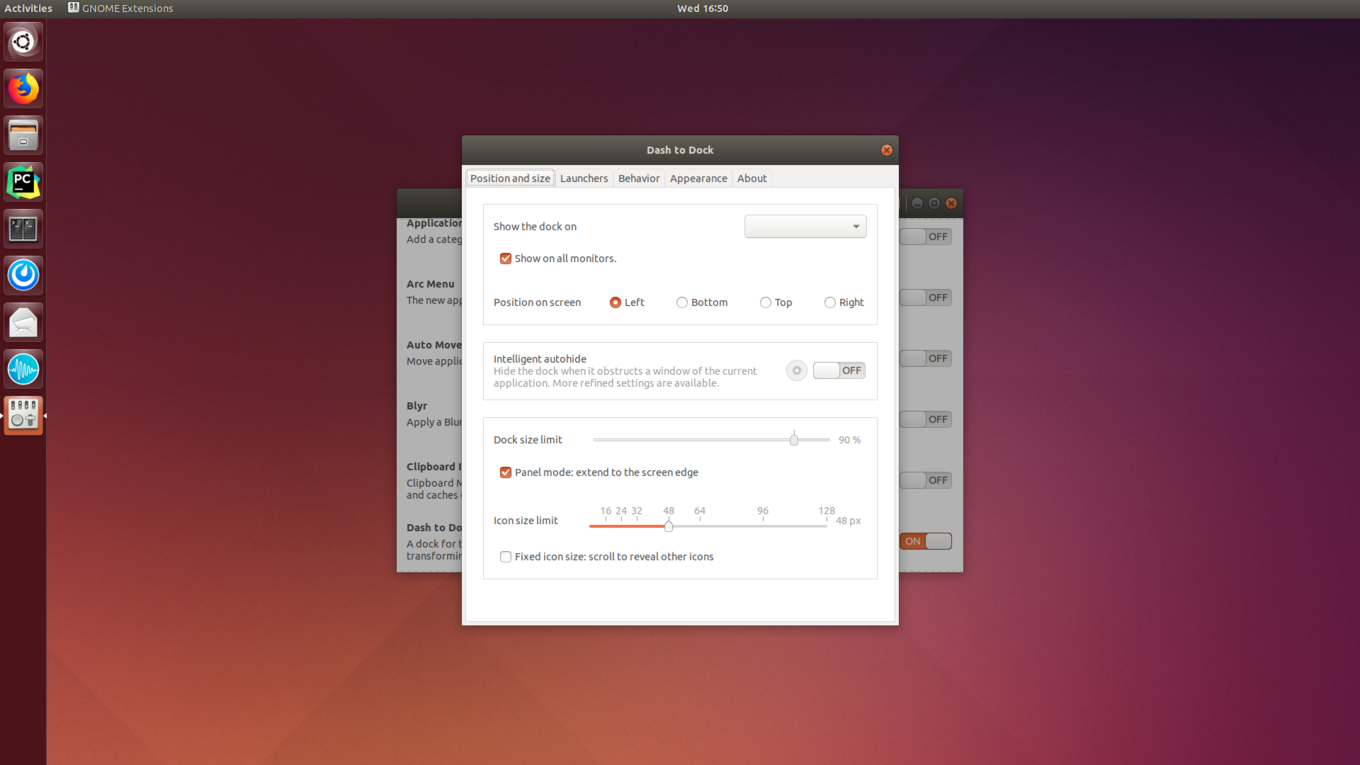Switch to the Launchers tab
Viewport: 1360px width, 765px height.
click(584, 178)
